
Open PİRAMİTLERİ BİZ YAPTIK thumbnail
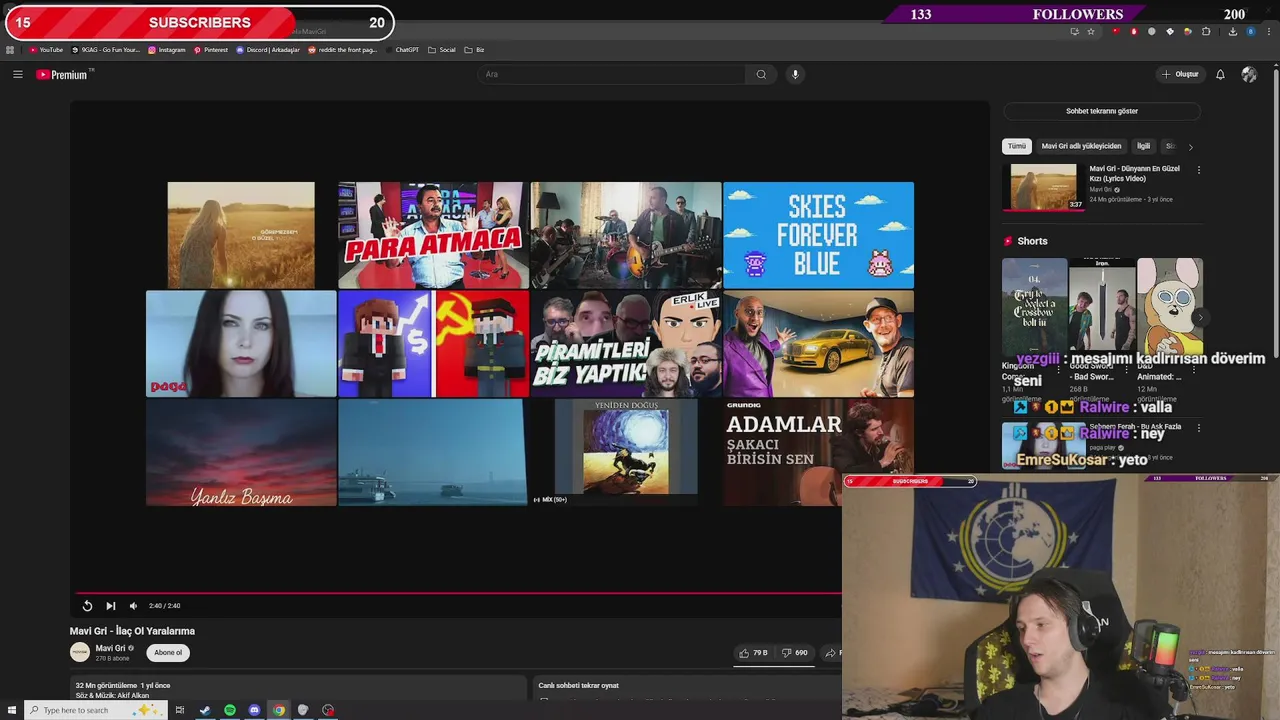coord(626,344)
